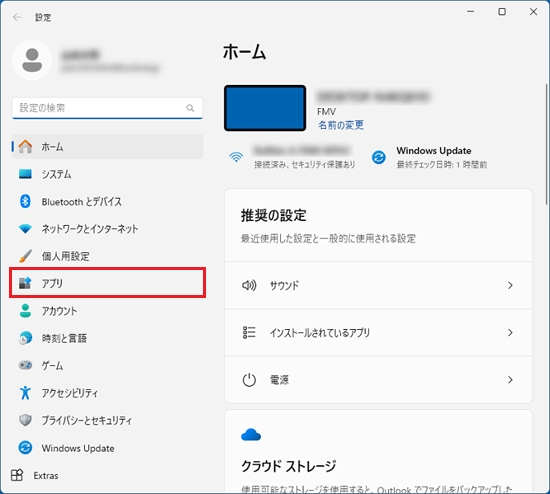This screenshot has height=494, width=550.
Task: Click 接続済み、セキュリティ保護あり network status
Action: (x=304, y=165)
